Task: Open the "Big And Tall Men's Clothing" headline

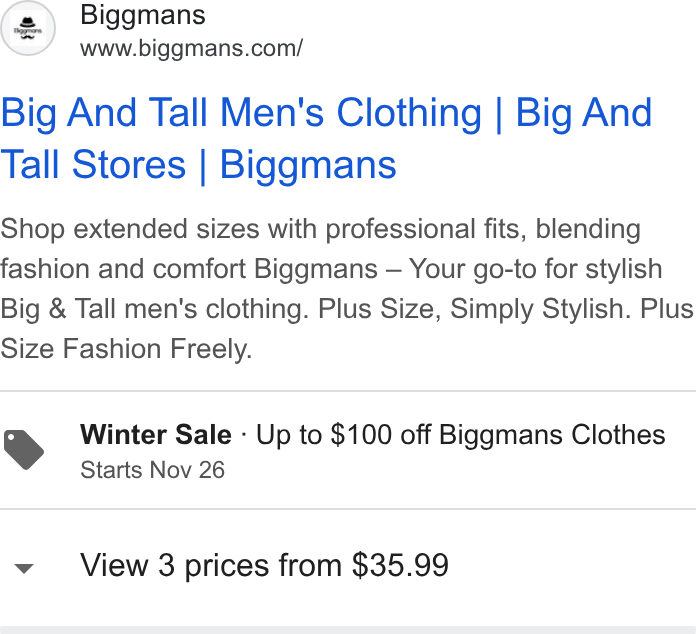Action: tap(241, 112)
